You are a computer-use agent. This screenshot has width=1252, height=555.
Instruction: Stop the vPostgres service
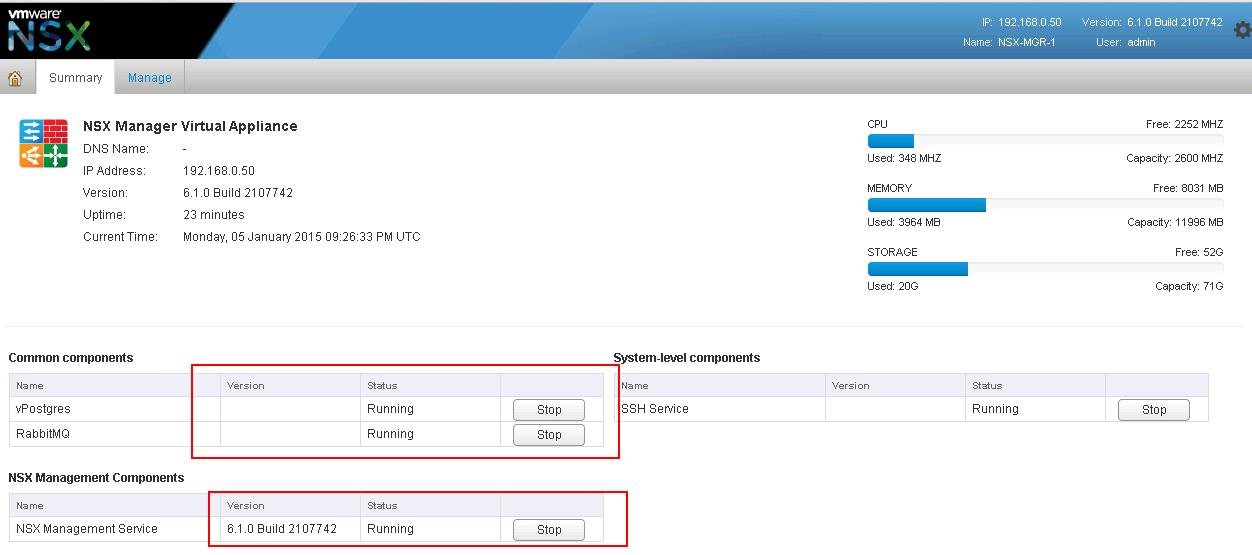coord(549,409)
